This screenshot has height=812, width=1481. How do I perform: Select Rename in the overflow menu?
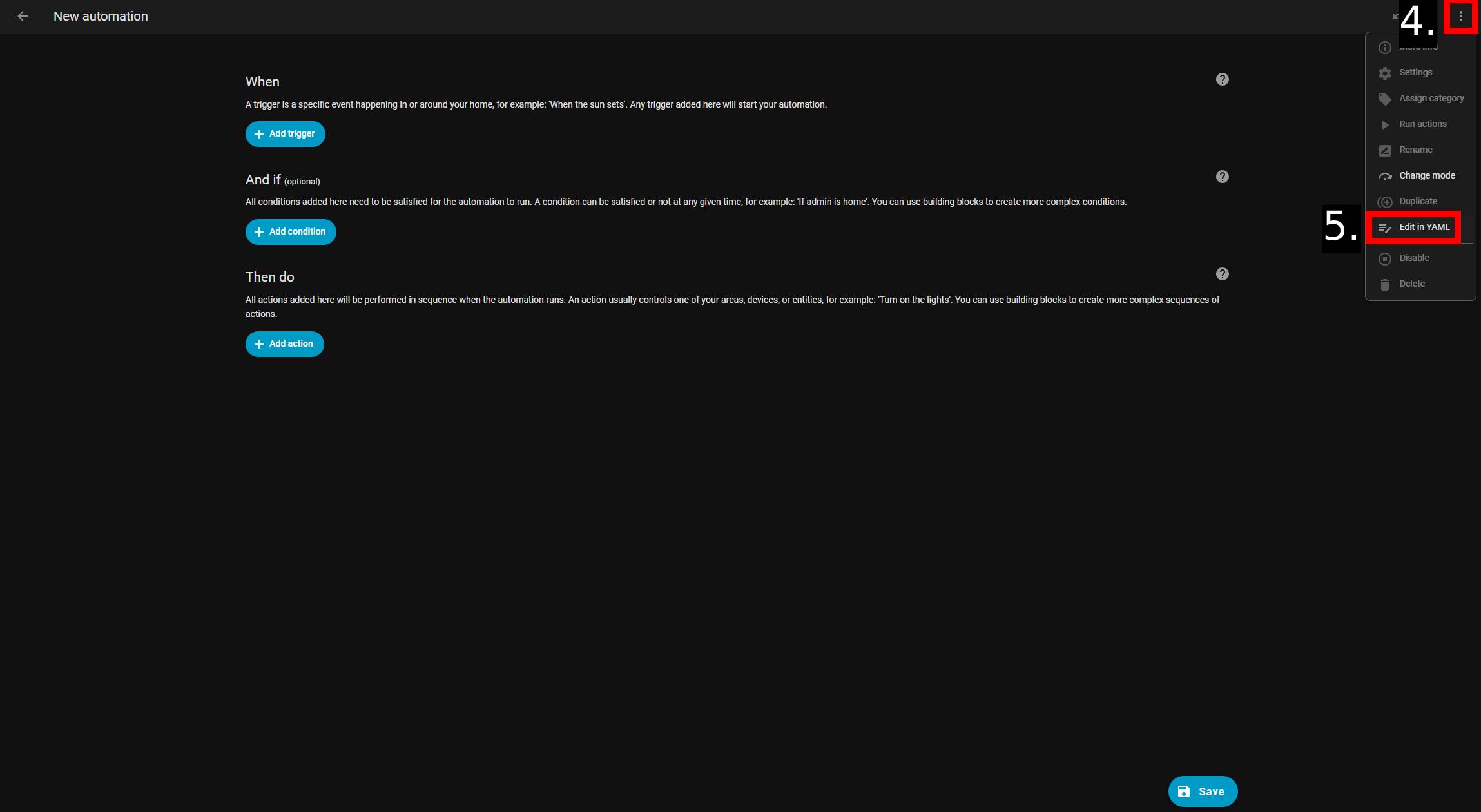tap(1420, 150)
